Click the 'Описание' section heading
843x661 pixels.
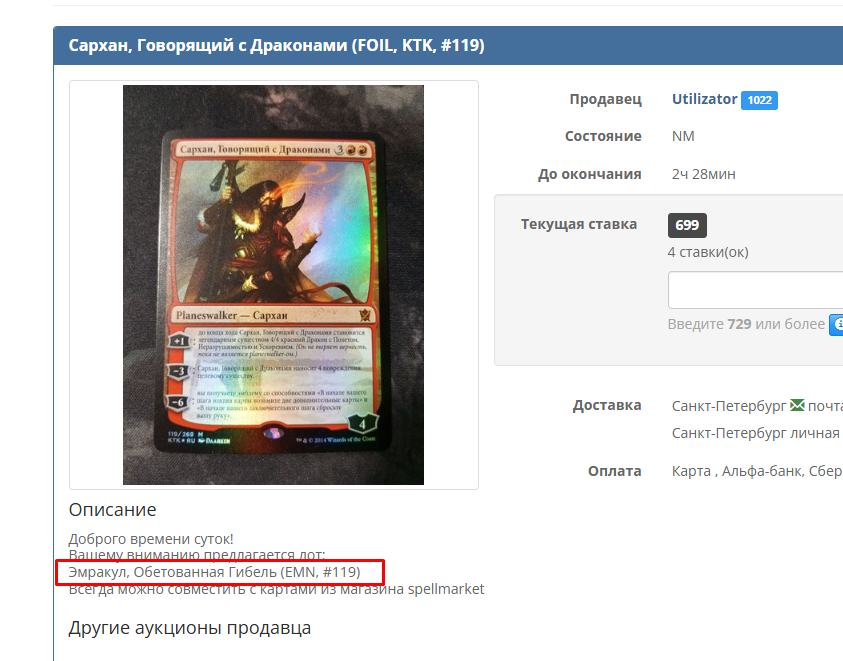coord(112,509)
